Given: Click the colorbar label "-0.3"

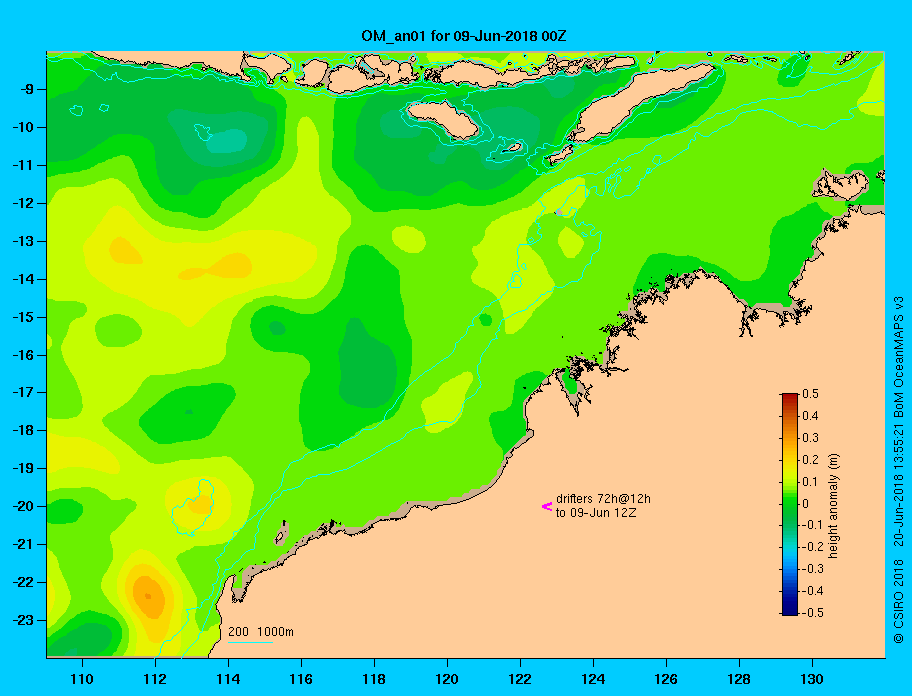Looking at the screenshot, I should point(812,569).
